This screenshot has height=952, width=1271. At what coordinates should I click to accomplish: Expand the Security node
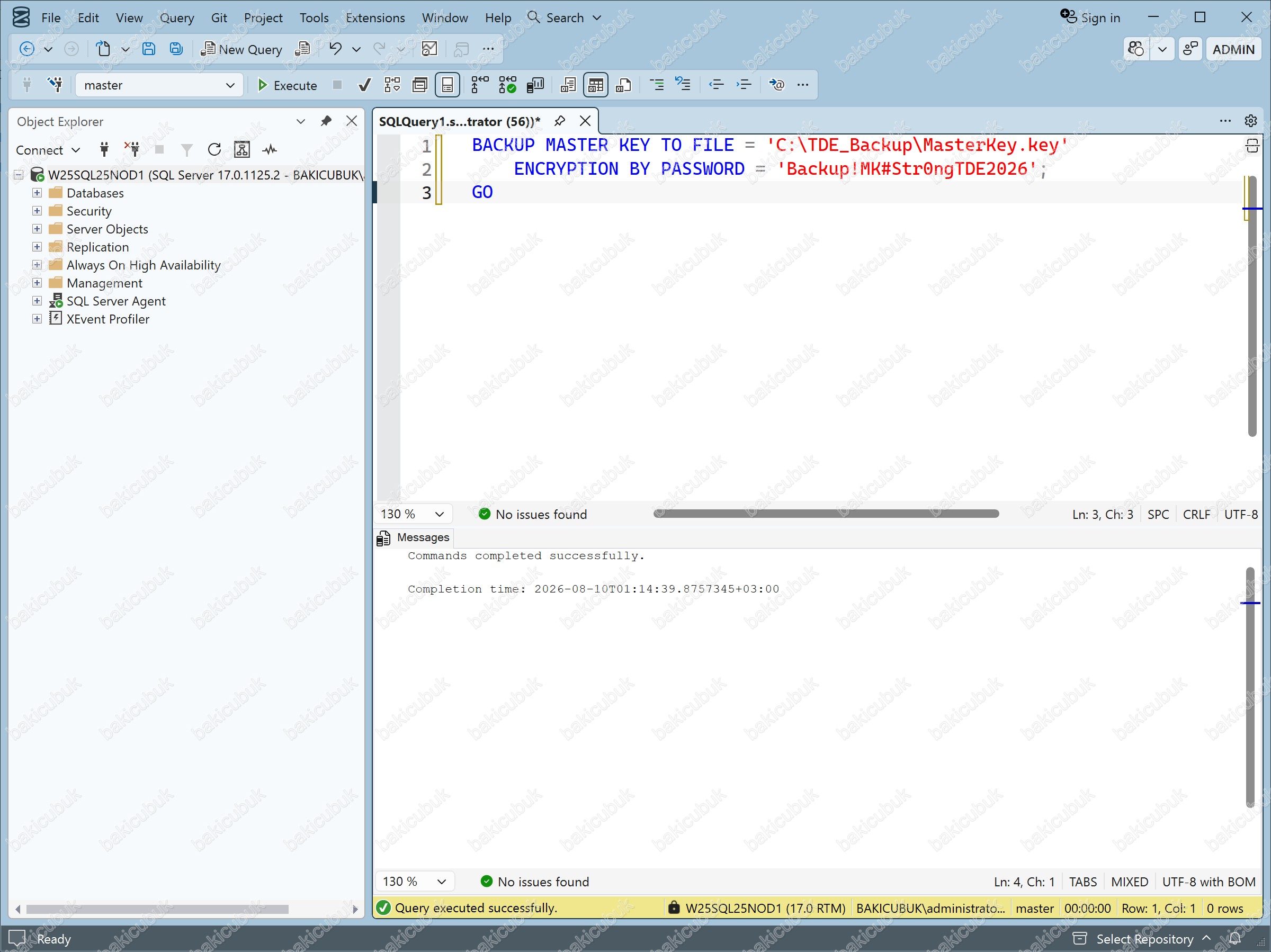point(37,211)
